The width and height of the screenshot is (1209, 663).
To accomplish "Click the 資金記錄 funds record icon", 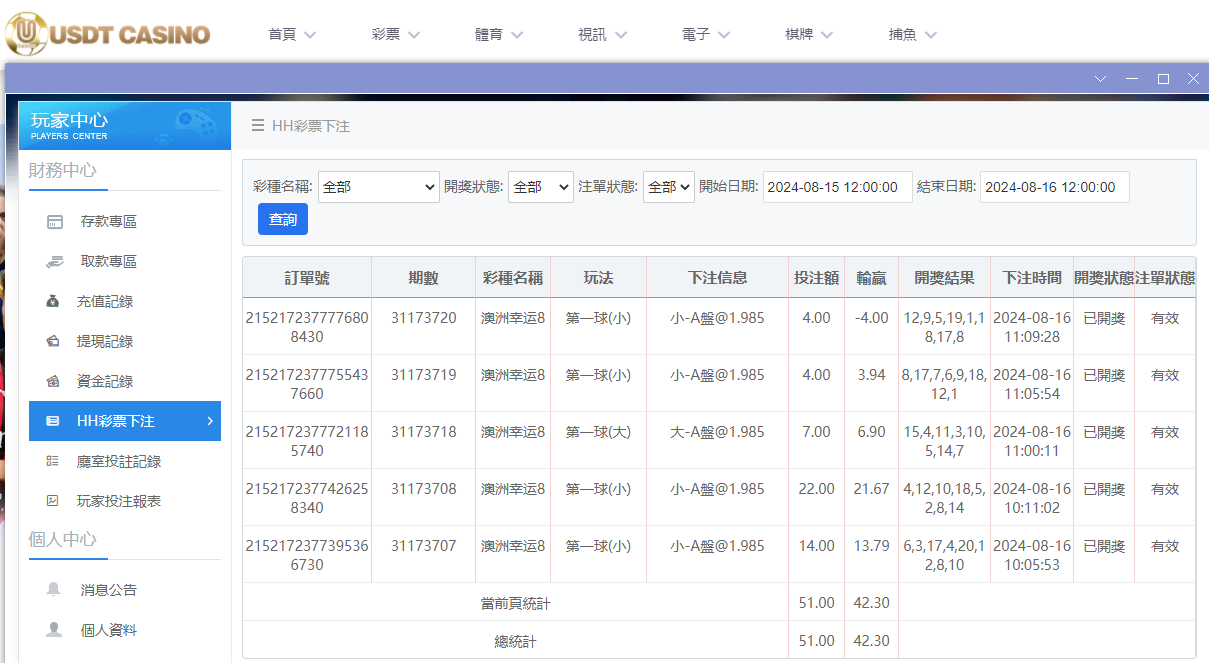I will point(54,381).
